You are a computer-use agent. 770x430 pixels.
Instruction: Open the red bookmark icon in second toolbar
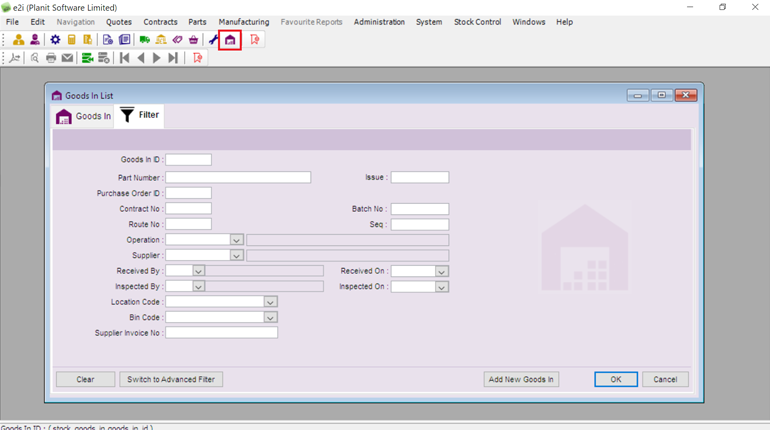(x=197, y=58)
